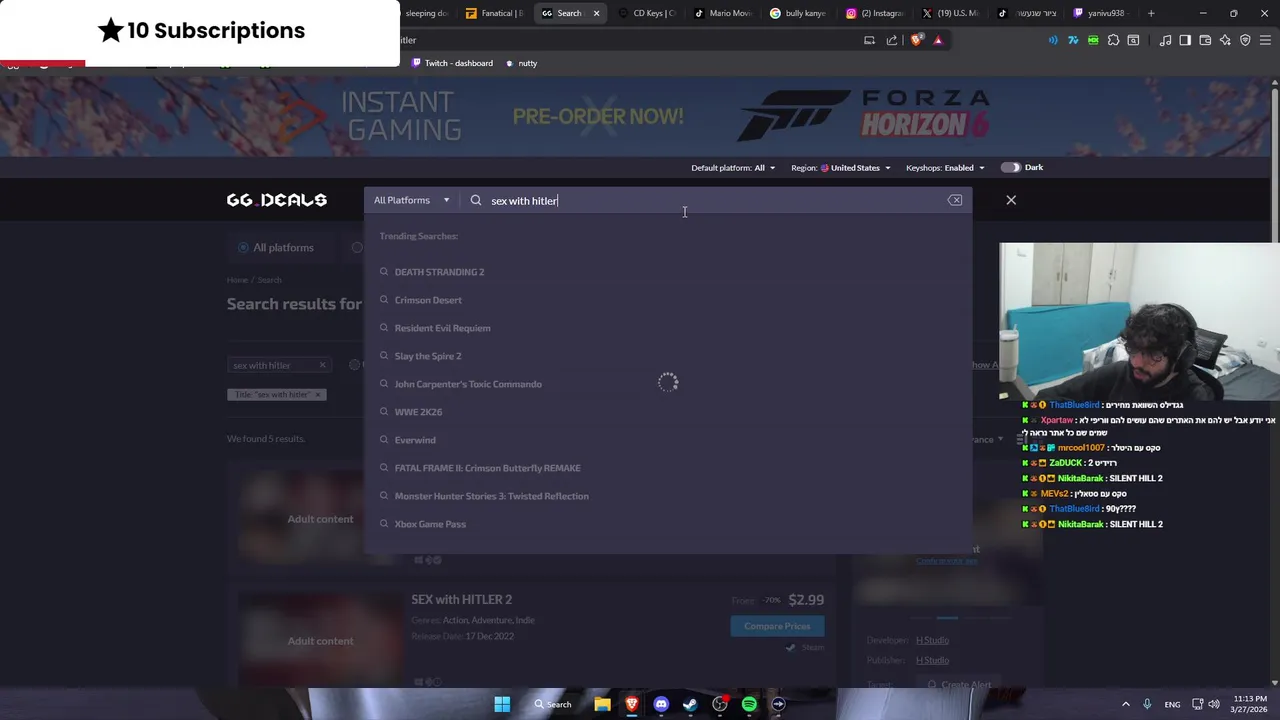Open Steam from the taskbar
This screenshot has width=1280, height=720.
click(690, 704)
